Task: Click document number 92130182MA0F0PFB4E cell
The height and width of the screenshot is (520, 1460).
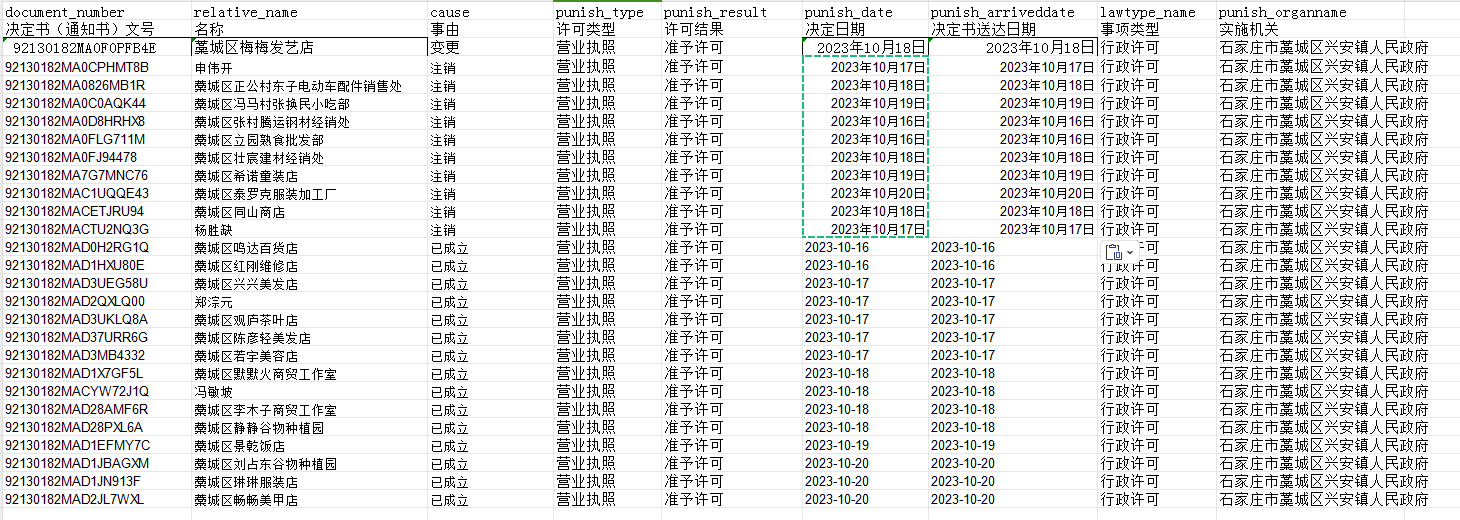Action: (85, 48)
